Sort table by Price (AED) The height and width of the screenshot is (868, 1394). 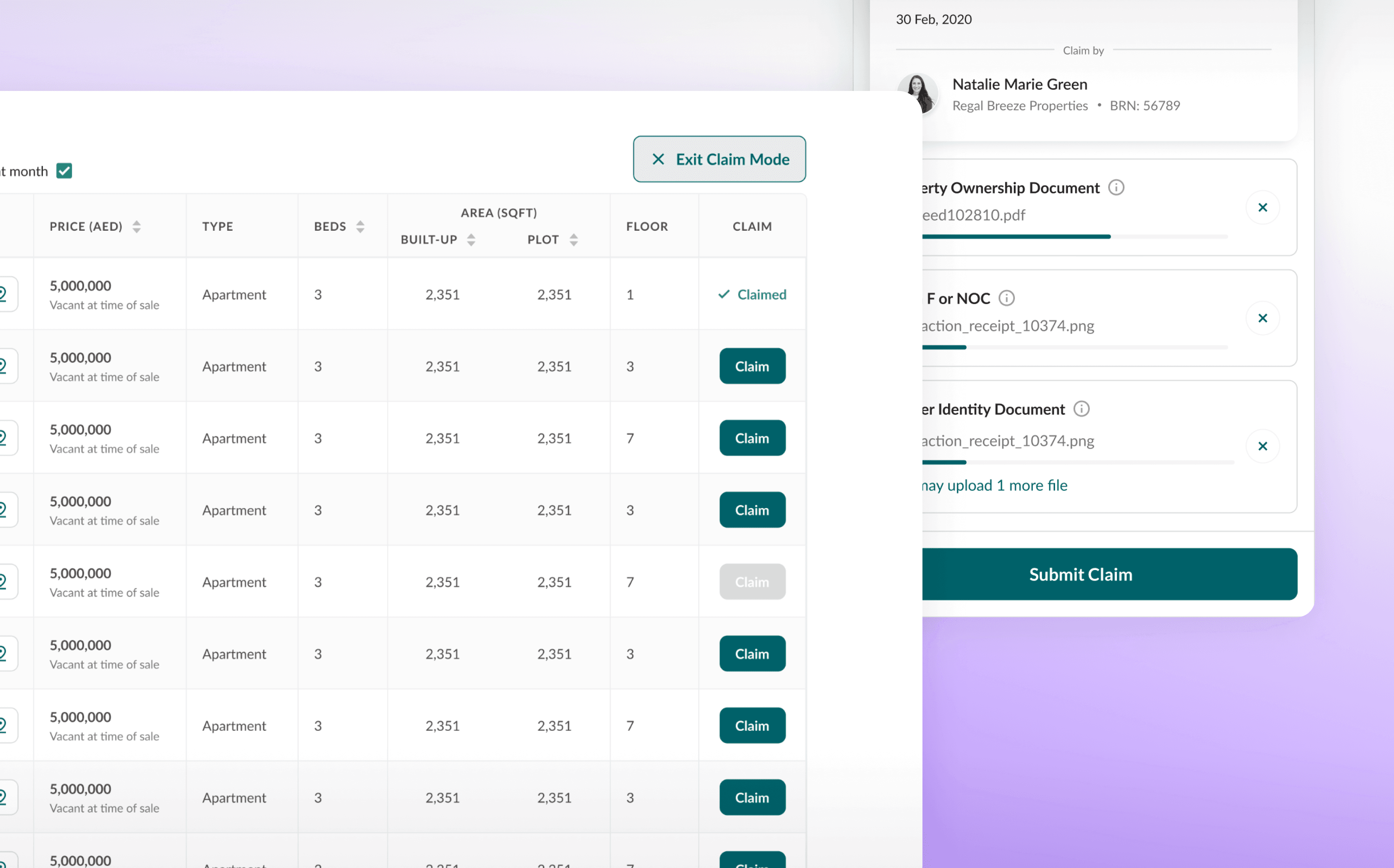click(136, 226)
